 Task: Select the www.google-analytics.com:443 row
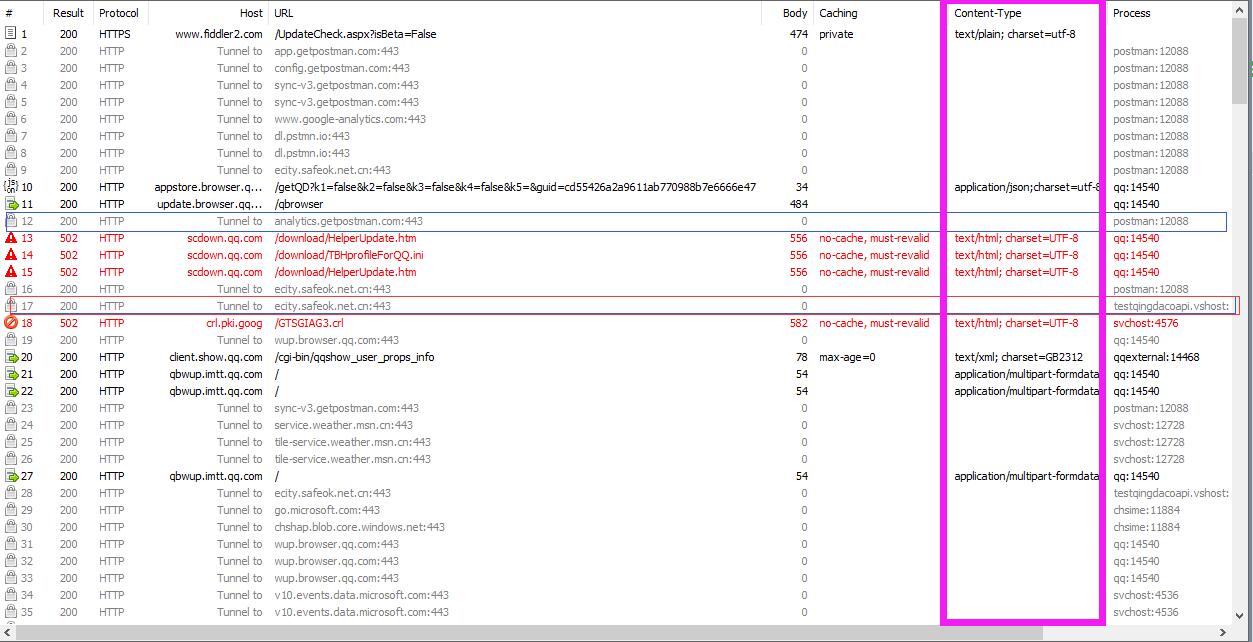617,119
